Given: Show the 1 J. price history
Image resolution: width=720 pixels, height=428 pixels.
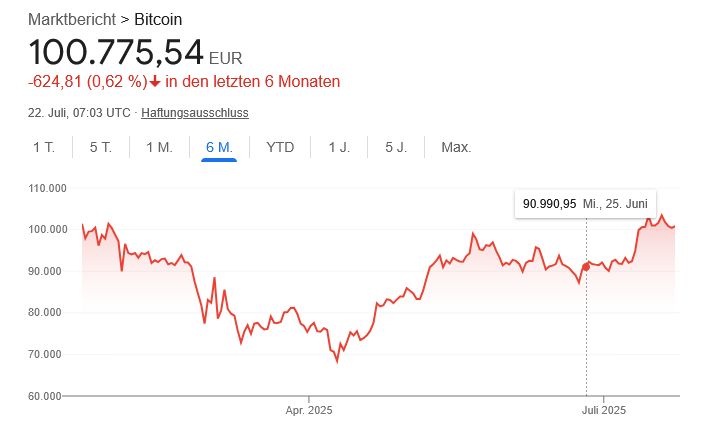Looking at the screenshot, I should [339, 147].
